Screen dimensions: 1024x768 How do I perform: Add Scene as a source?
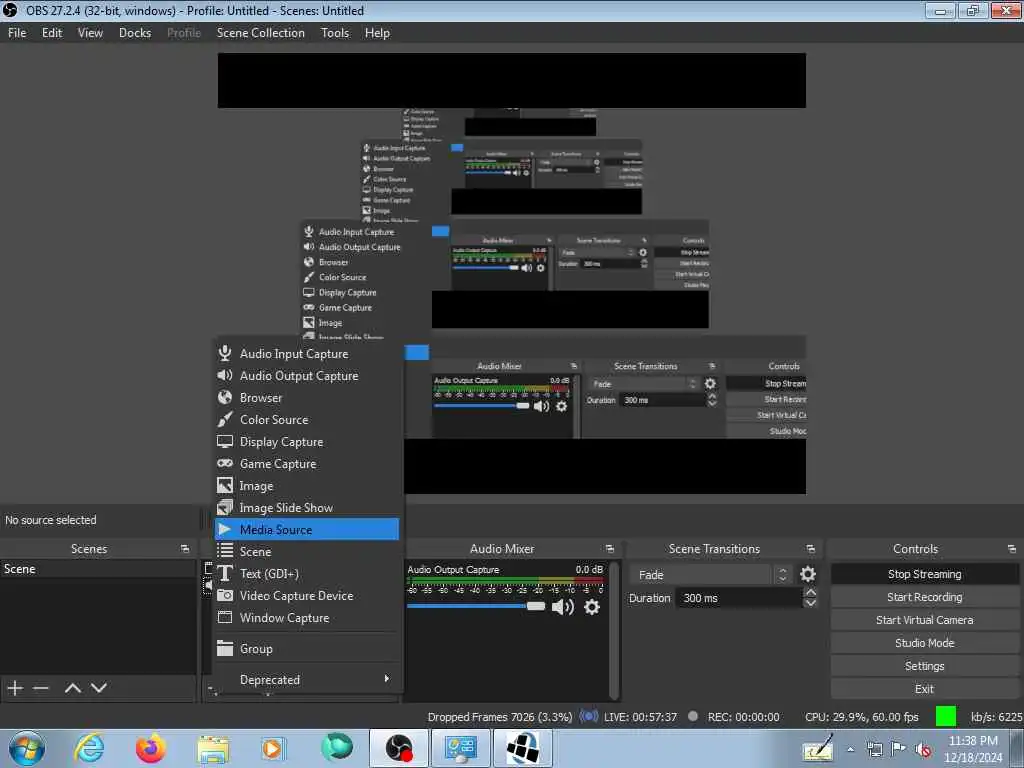307,552
